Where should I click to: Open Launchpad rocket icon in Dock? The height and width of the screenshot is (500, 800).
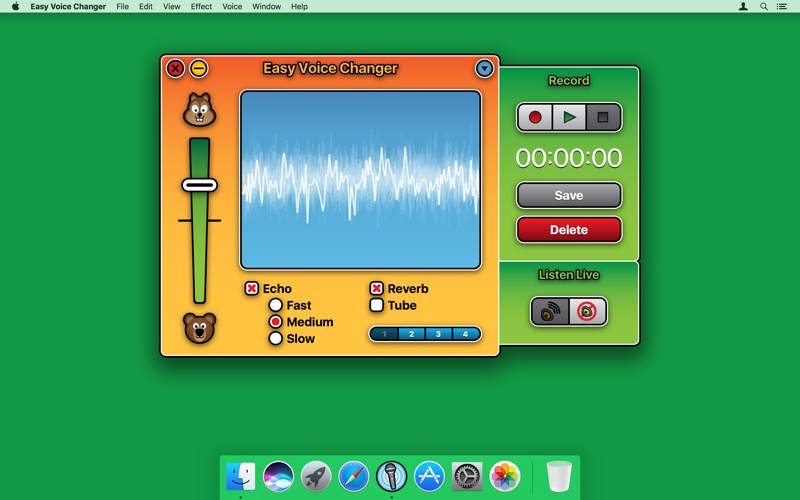(316, 476)
